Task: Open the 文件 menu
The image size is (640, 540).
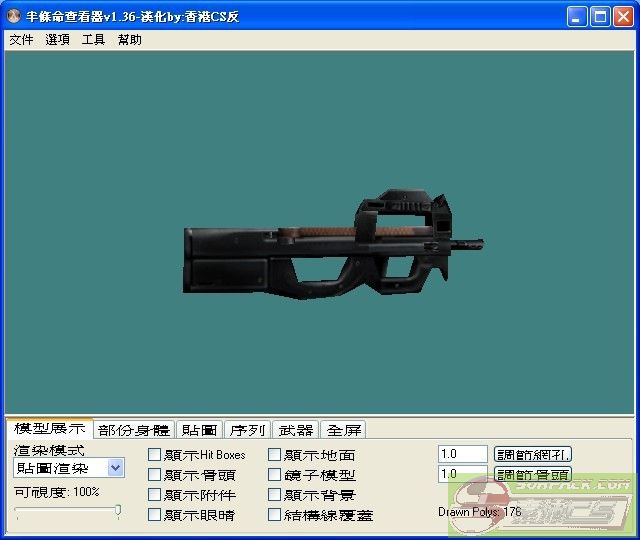Action: click(x=21, y=40)
